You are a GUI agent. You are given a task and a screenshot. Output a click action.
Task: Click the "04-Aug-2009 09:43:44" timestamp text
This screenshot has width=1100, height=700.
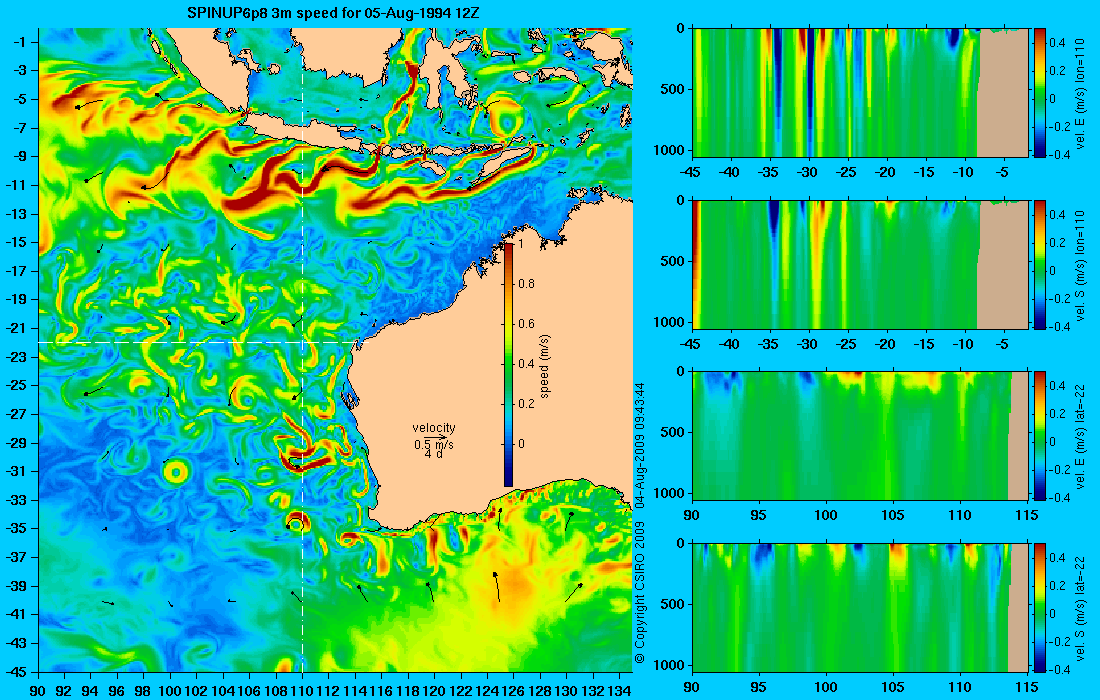click(x=639, y=445)
